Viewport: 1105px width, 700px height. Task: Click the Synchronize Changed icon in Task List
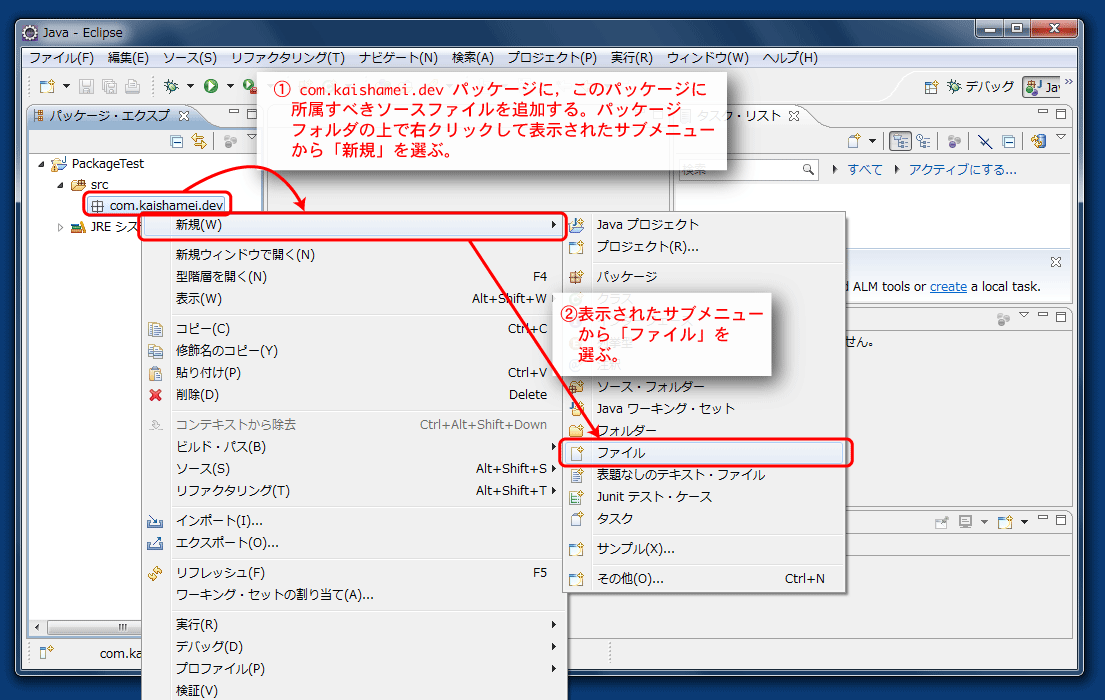(1038, 141)
